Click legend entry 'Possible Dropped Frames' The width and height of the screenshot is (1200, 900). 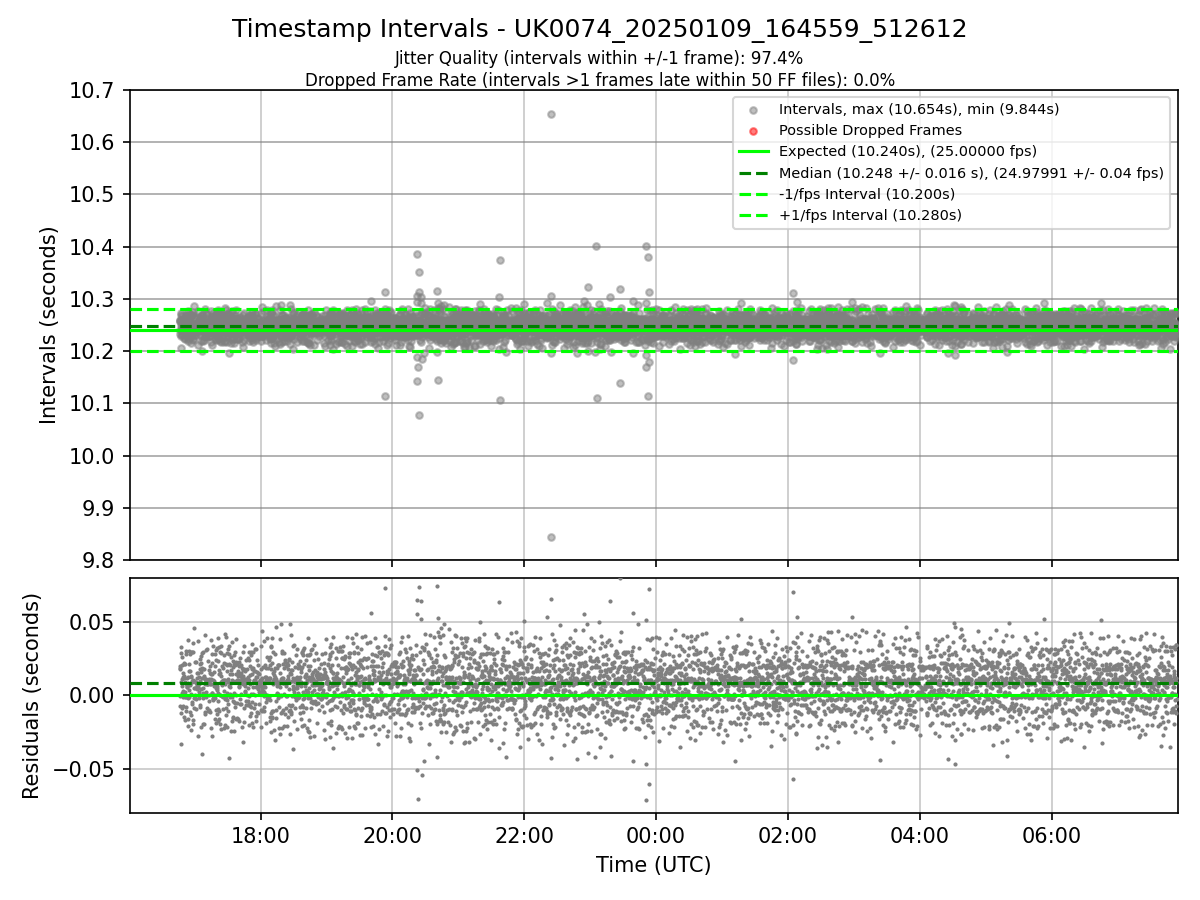870,130
